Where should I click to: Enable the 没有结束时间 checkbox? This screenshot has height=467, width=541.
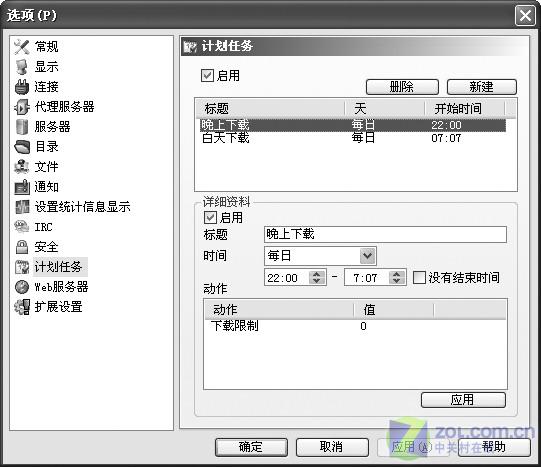point(419,277)
